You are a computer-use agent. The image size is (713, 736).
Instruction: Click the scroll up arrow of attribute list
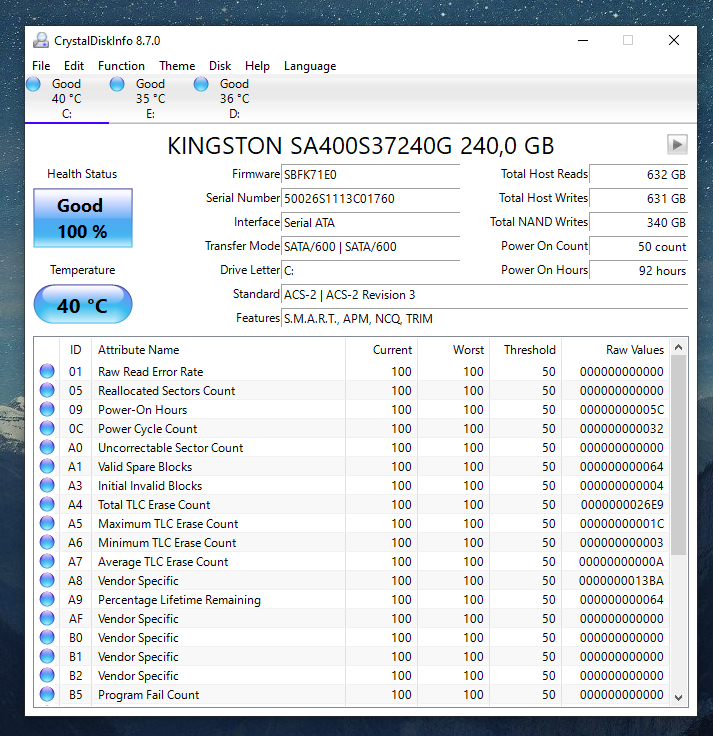pyautogui.click(x=678, y=347)
